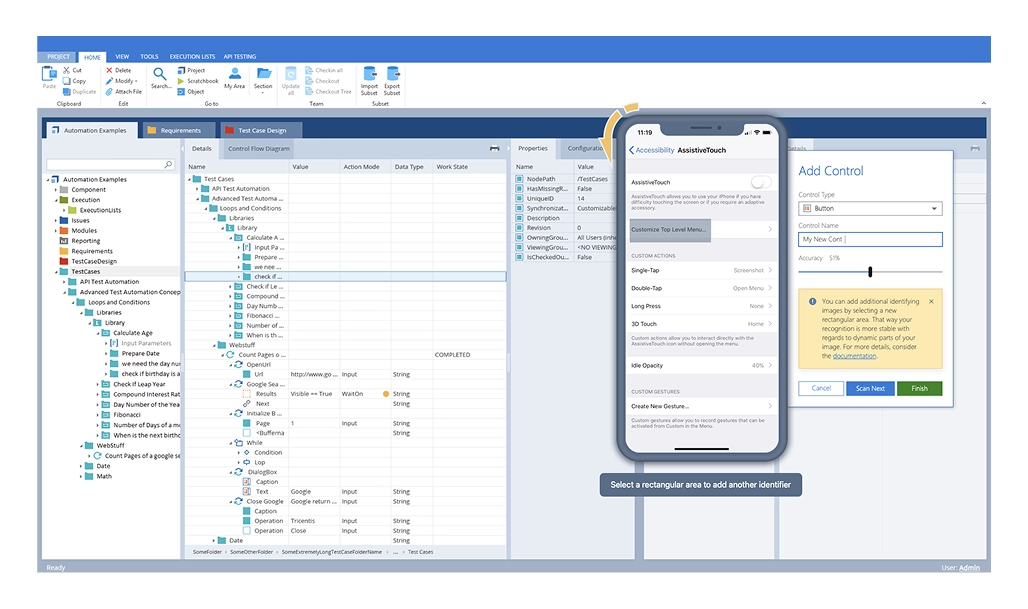Dismiss the yellow info message with X
The height and width of the screenshot is (609, 1028).
[x=931, y=301]
